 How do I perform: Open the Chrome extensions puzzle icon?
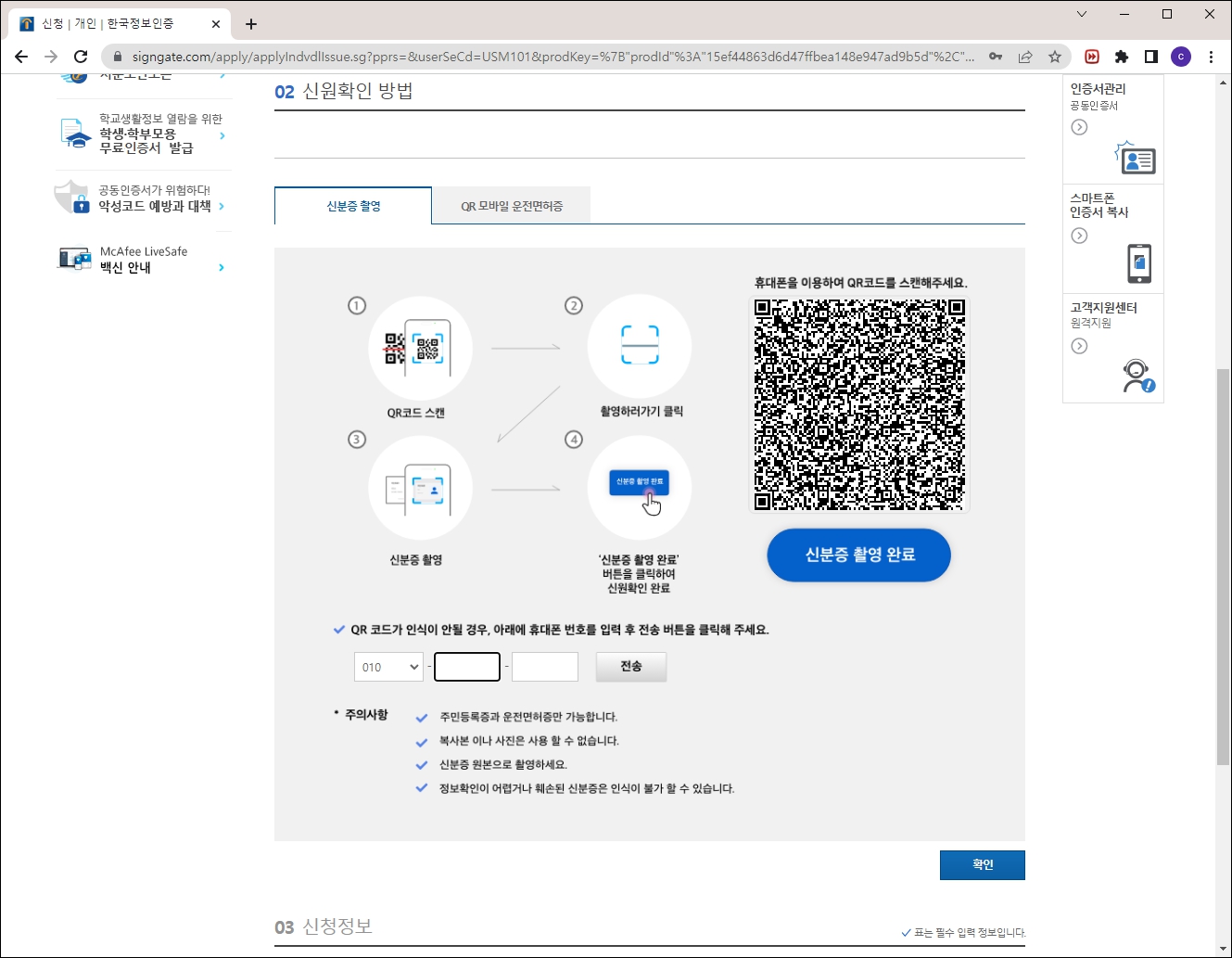point(1121,56)
